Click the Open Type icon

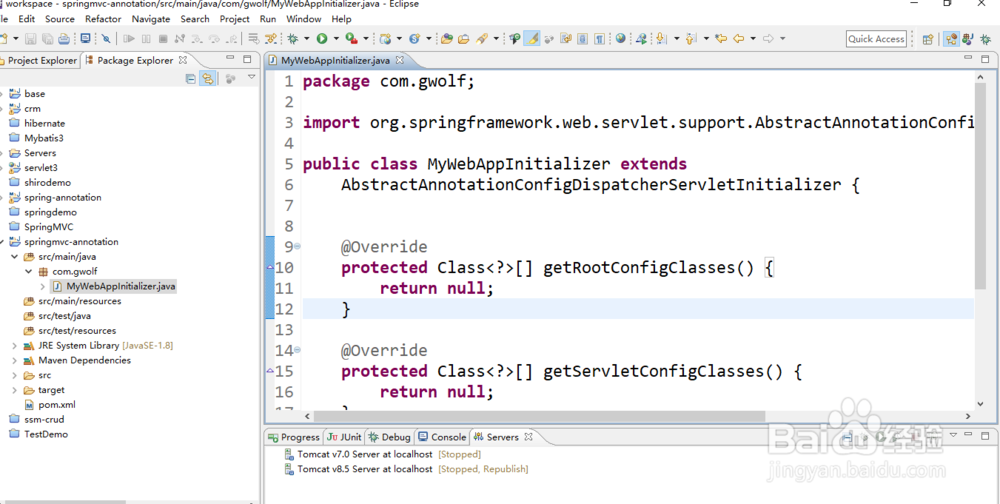click(x=446, y=39)
